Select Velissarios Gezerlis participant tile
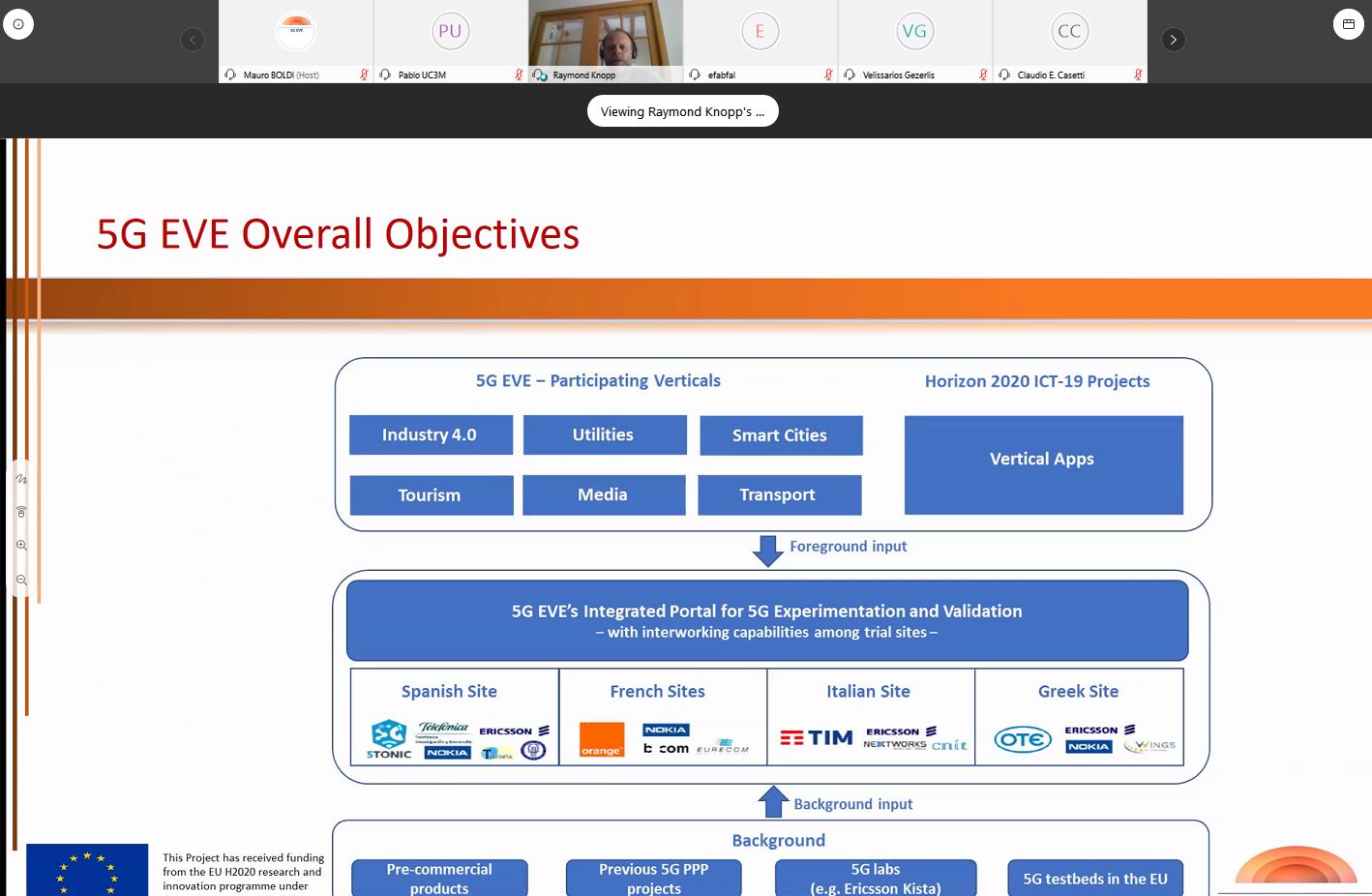 tap(914, 34)
